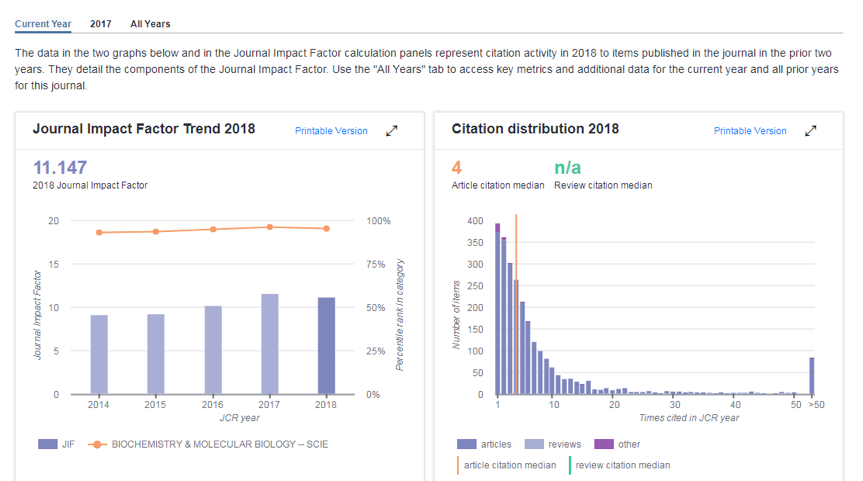Click the >50 citations histogram bar
863x481 pixels.
coord(811,375)
